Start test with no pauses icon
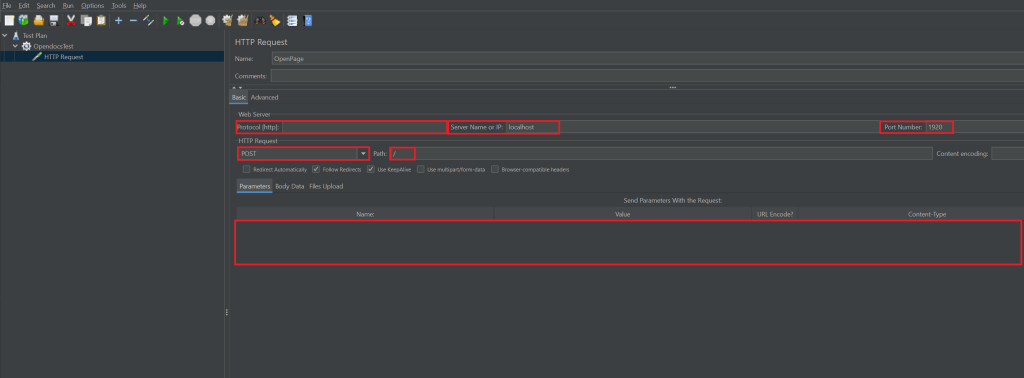Screen dimensions: 1024x378 [x=180, y=21]
